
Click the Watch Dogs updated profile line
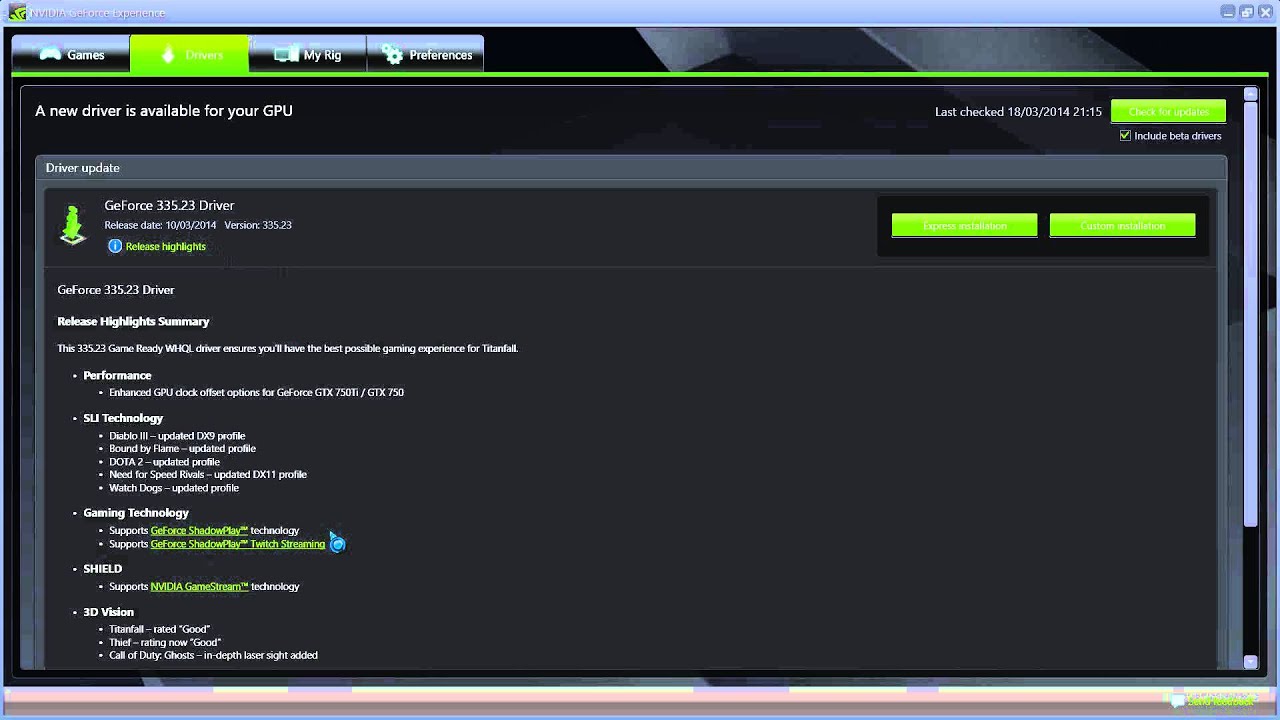[174, 488]
